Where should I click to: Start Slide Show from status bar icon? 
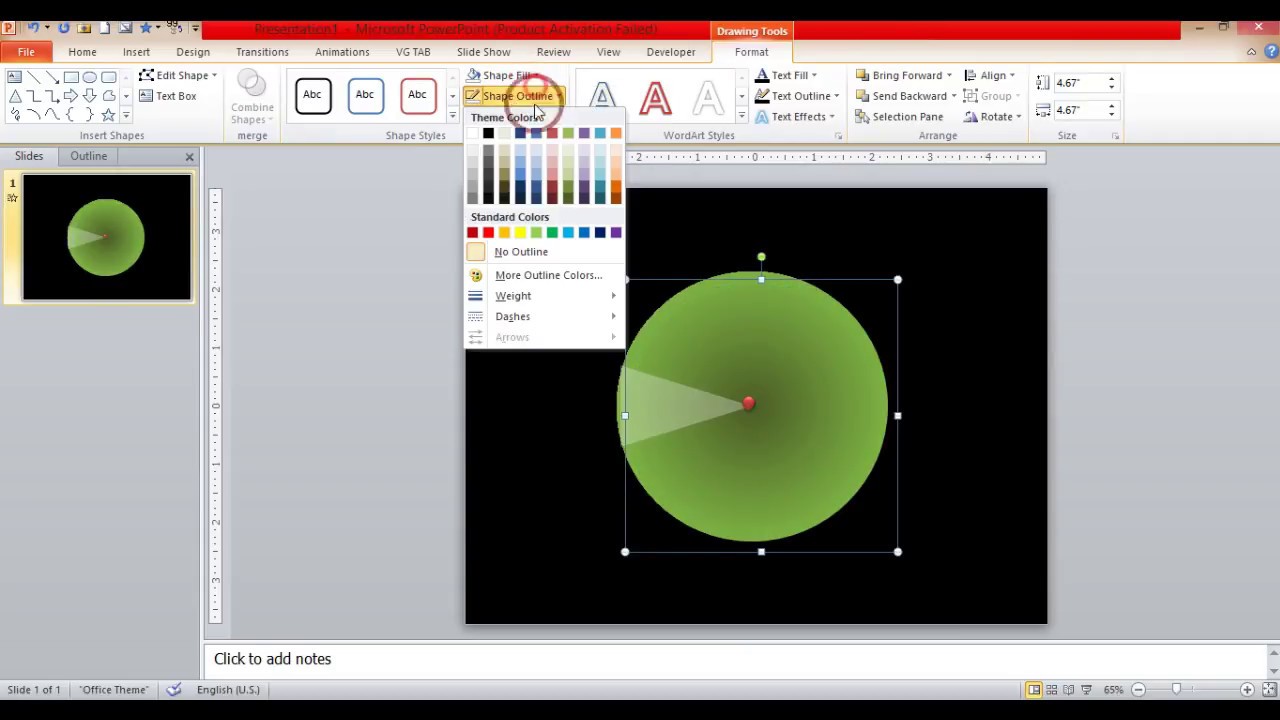pyautogui.click(x=1087, y=690)
